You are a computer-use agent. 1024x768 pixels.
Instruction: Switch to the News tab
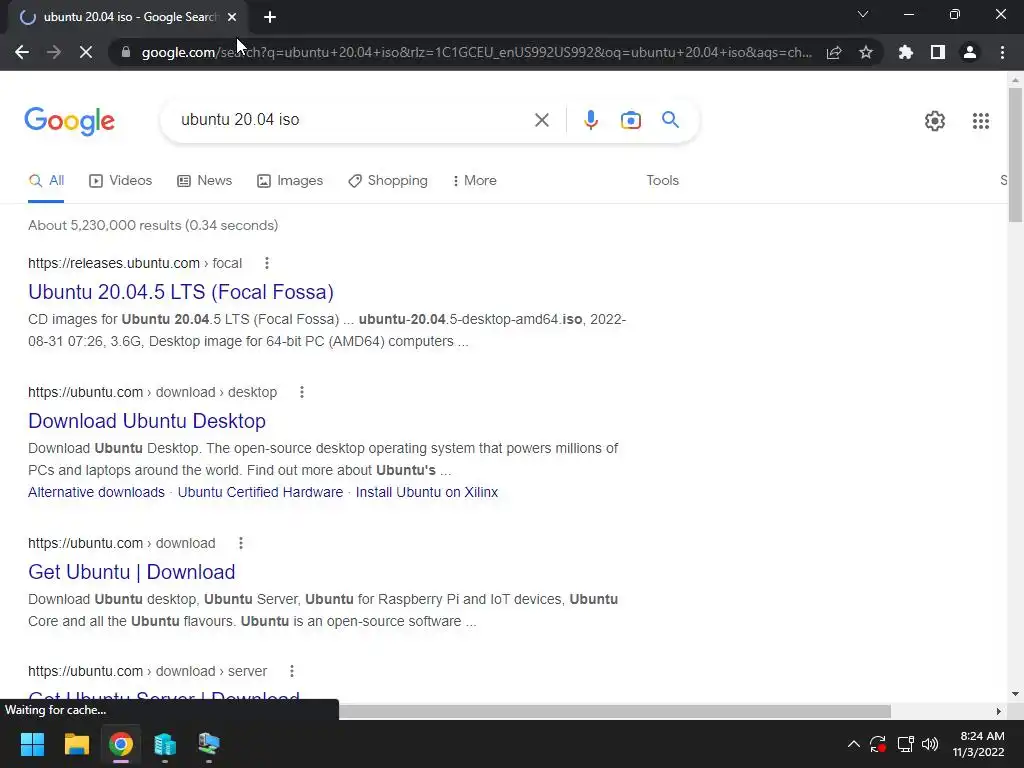coord(204,181)
